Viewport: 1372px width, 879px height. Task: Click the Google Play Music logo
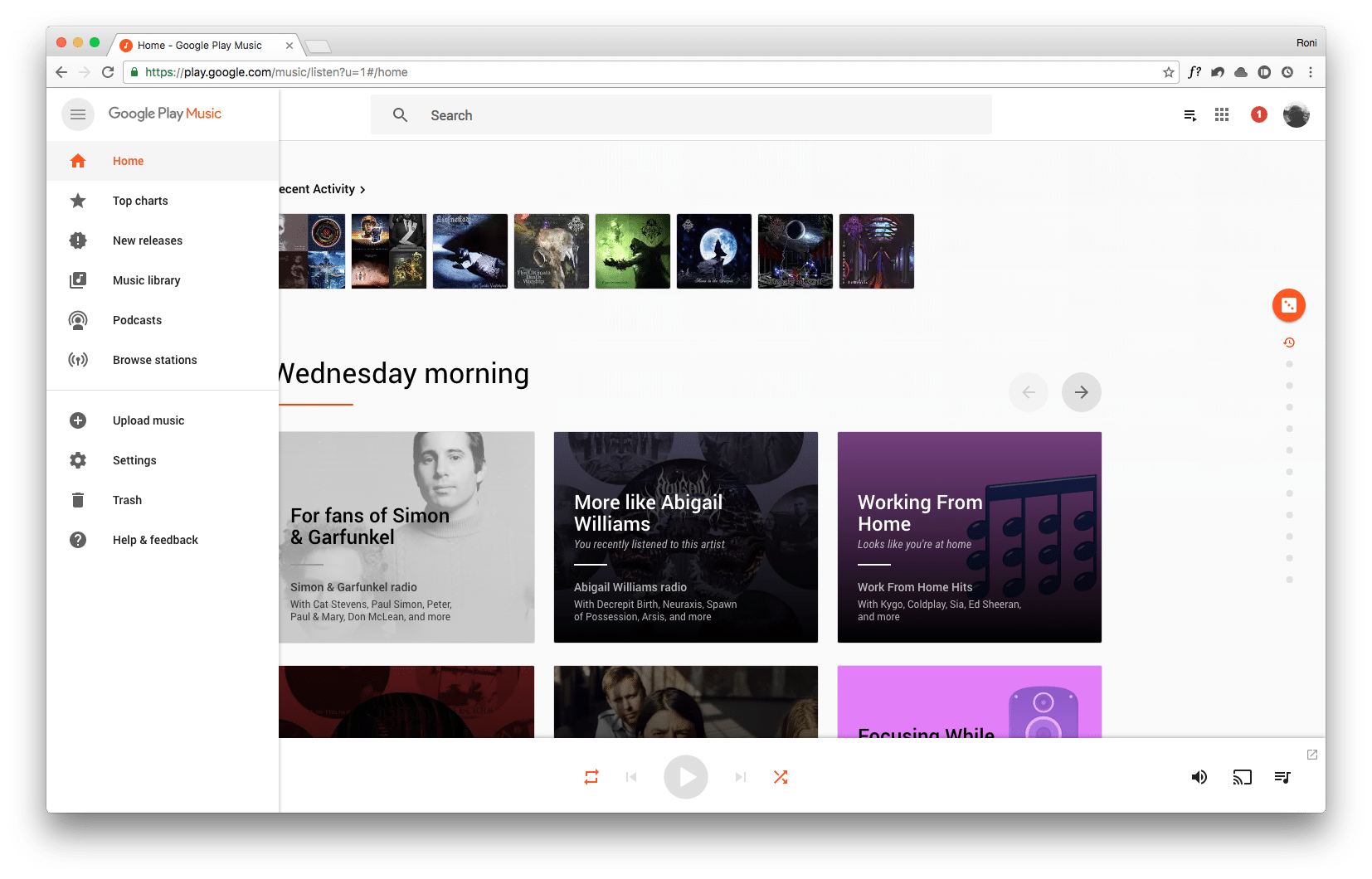165,114
